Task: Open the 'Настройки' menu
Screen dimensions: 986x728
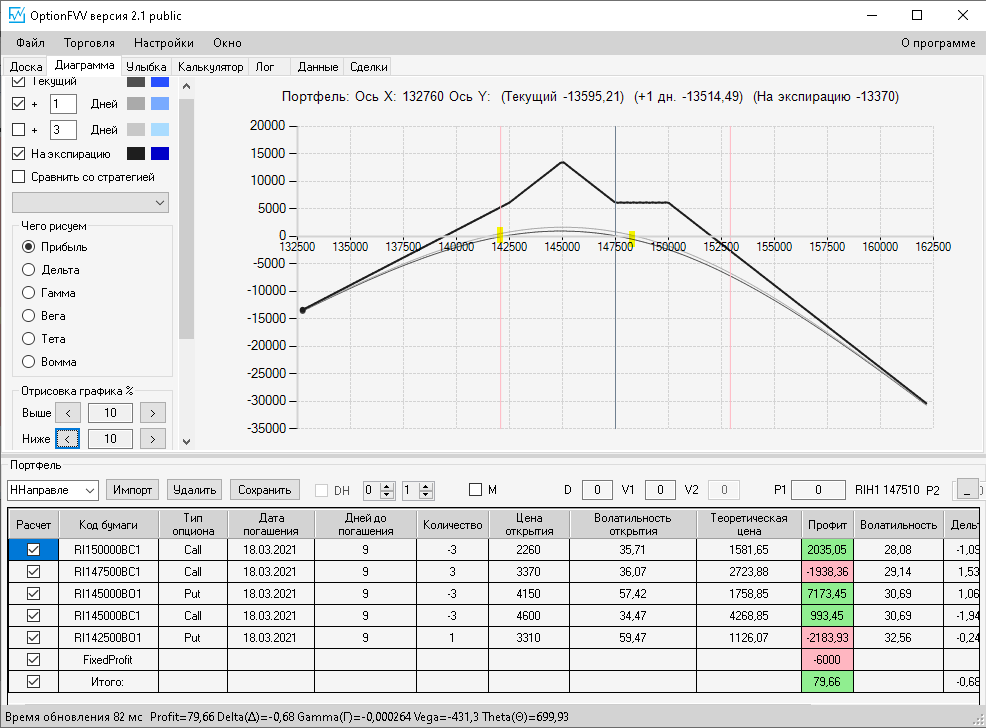Action: click(163, 43)
